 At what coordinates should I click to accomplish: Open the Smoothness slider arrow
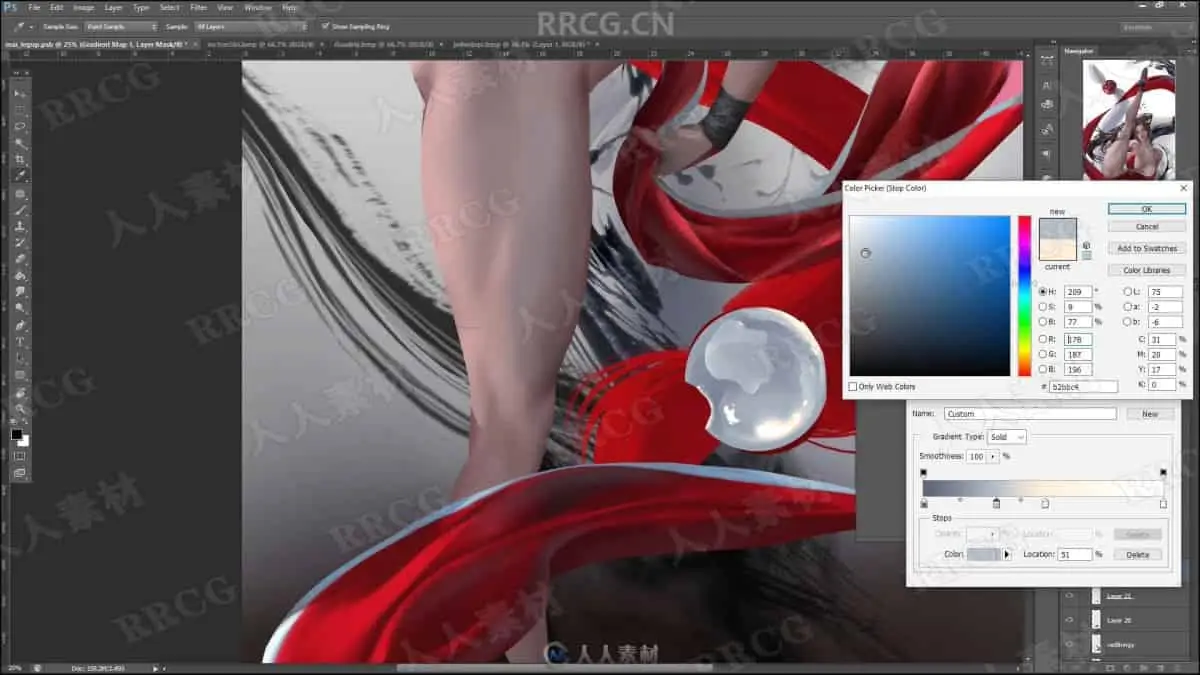(x=993, y=456)
